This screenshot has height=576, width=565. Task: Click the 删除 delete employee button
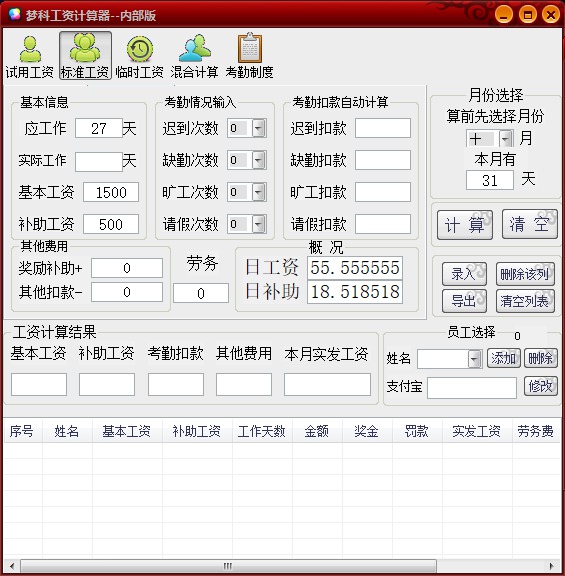point(541,358)
